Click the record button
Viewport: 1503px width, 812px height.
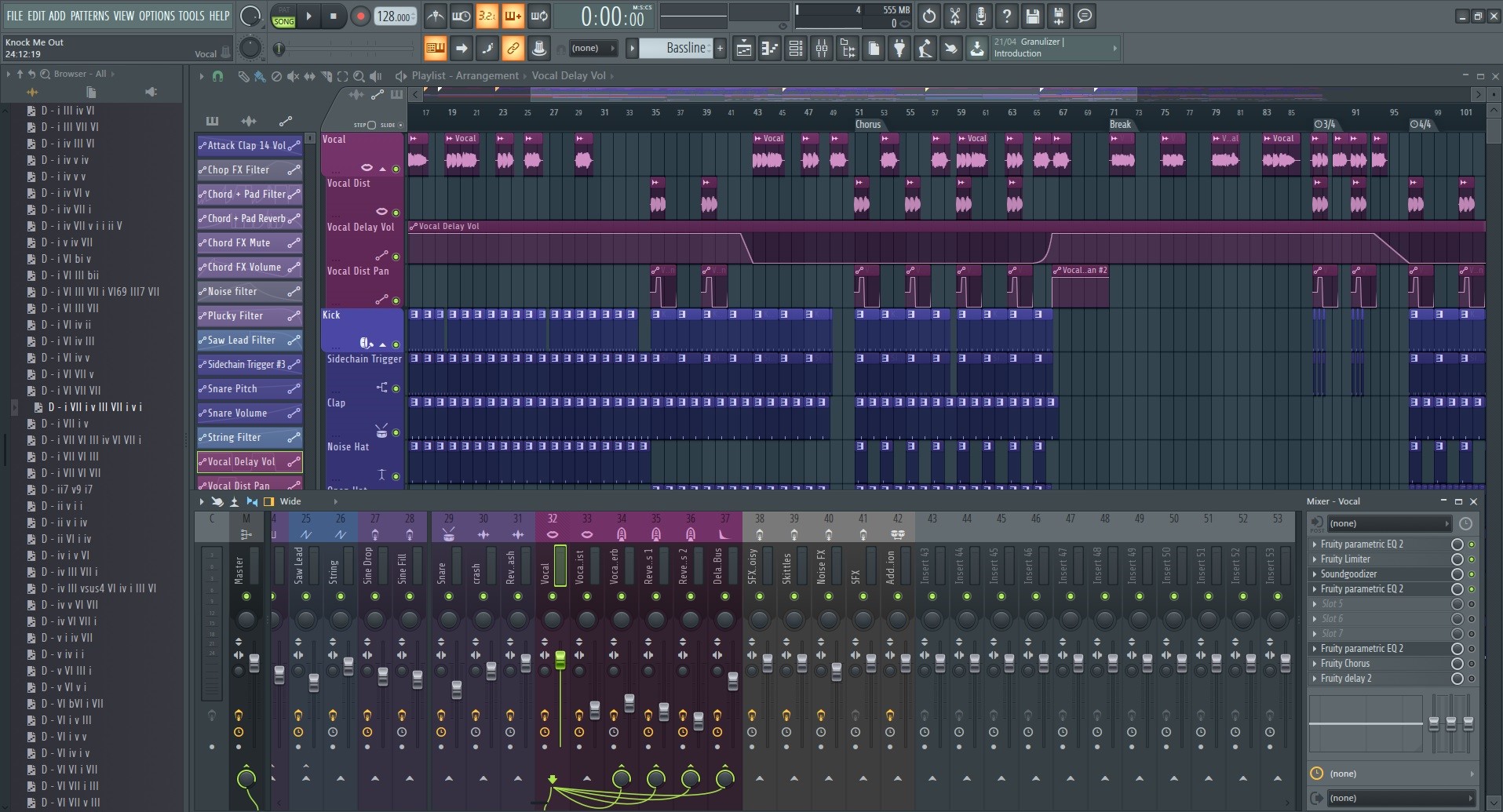[360, 16]
